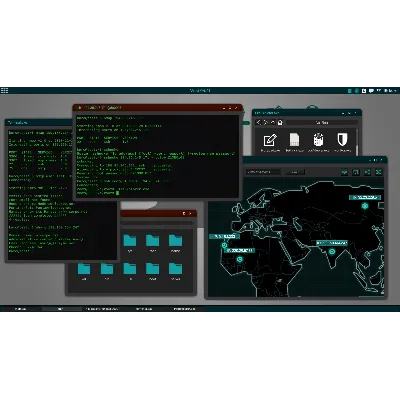Click the teal document tray icon in top bar

click(x=350, y=91)
